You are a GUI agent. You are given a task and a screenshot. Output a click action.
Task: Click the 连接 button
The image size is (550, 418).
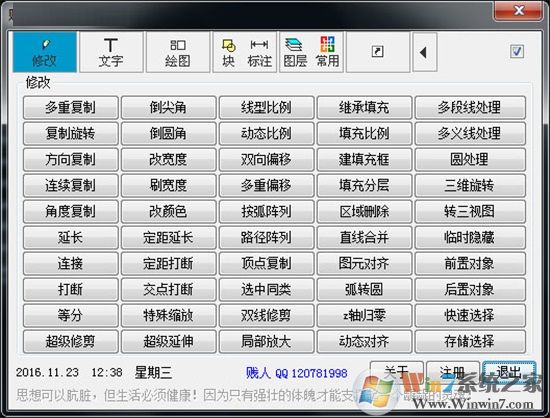point(71,263)
